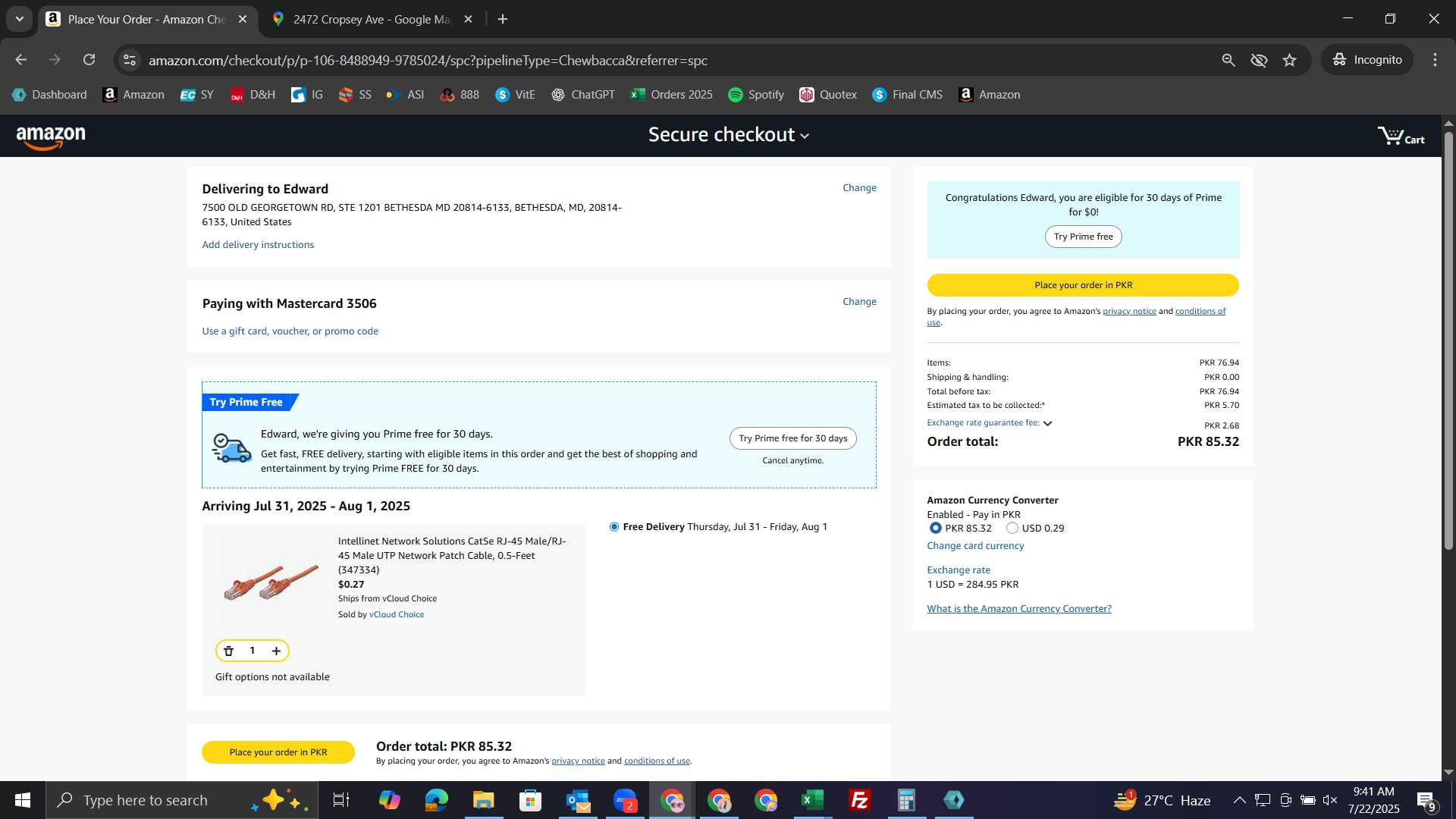Go back with the browser back arrow
The height and width of the screenshot is (819, 1456).
click(20, 60)
